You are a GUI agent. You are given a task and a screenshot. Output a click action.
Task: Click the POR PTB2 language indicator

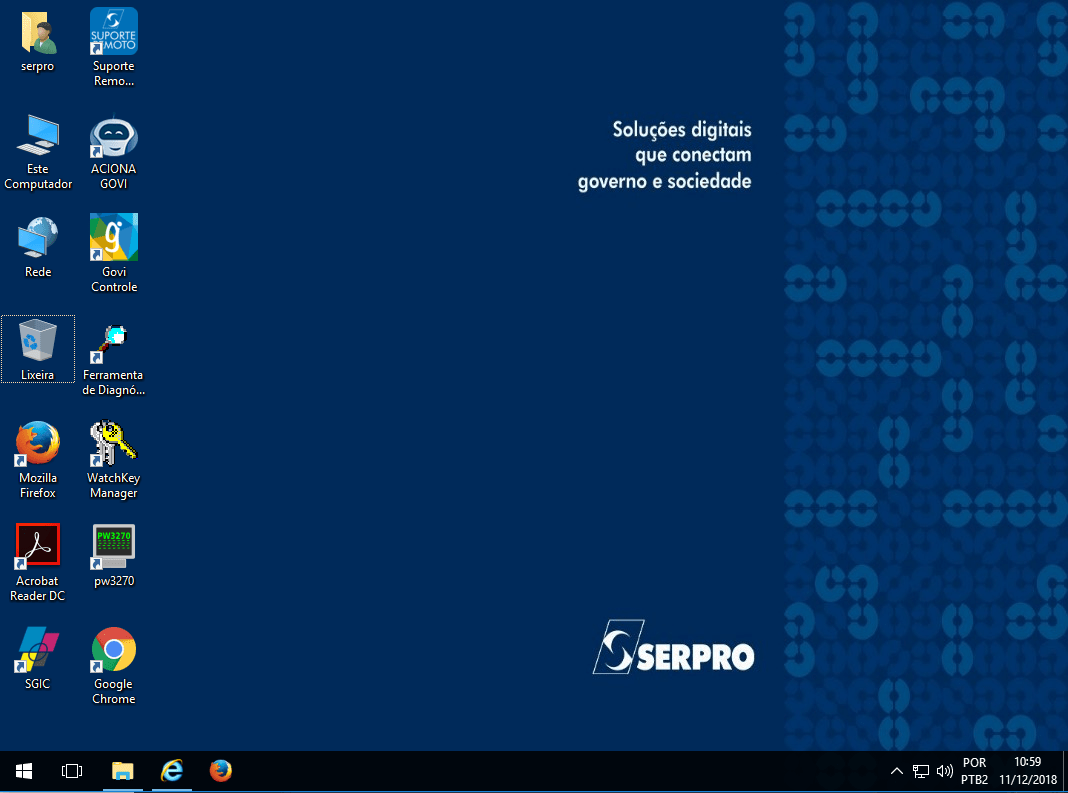point(974,771)
